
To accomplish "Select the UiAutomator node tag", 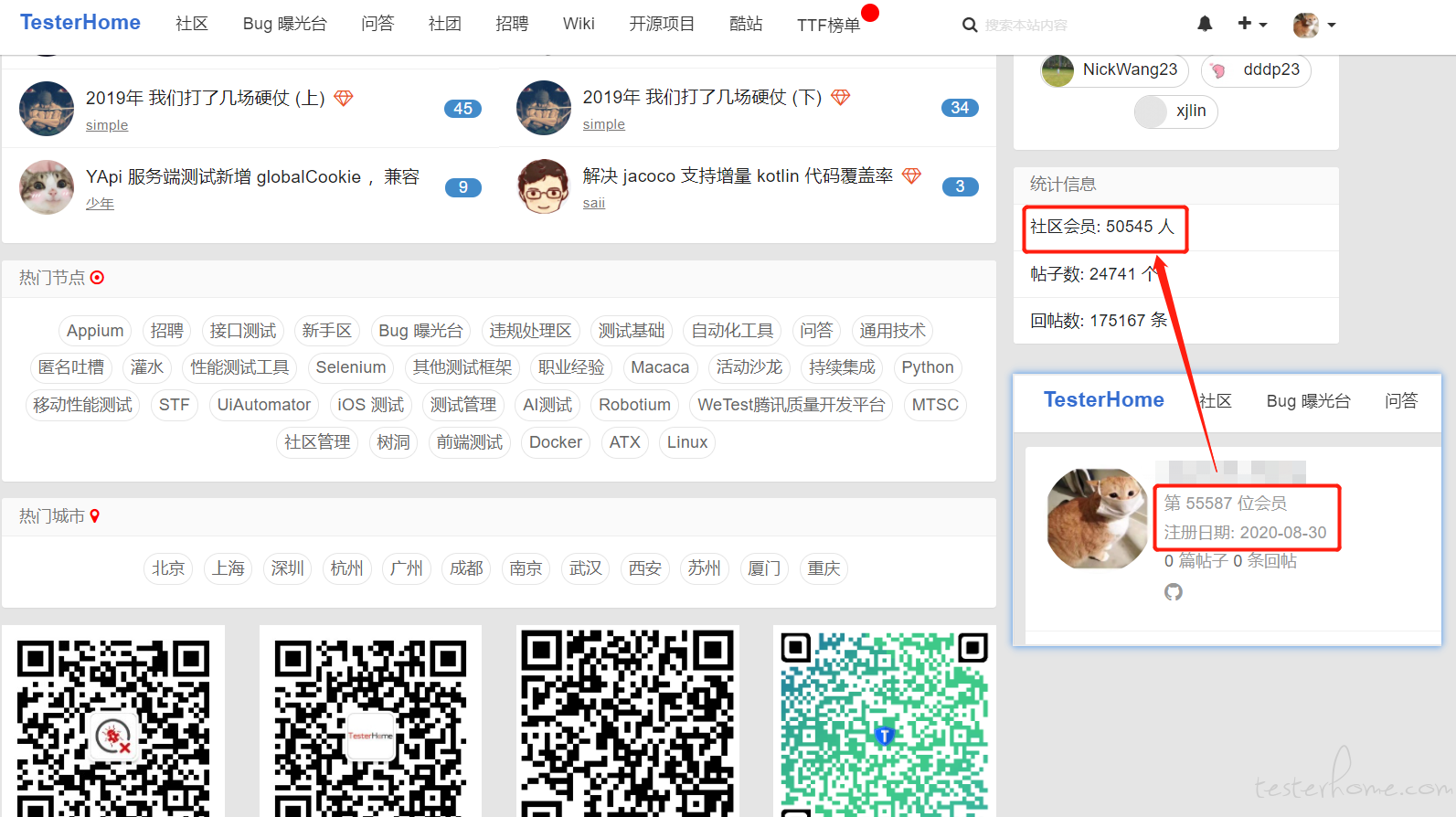I will click(264, 405).
